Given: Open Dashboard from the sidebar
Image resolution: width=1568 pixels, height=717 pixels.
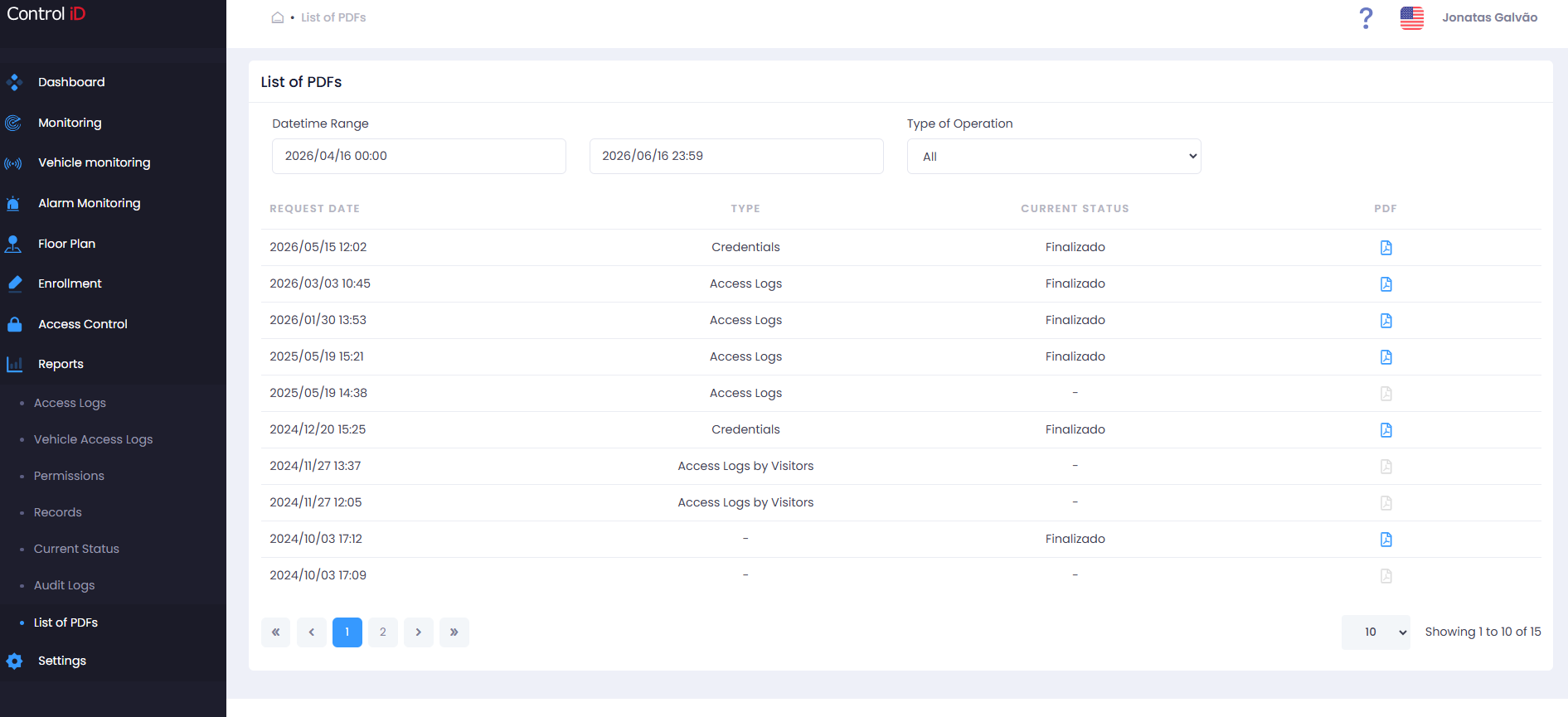Looking at the screenshot, I should pos(71,82).
